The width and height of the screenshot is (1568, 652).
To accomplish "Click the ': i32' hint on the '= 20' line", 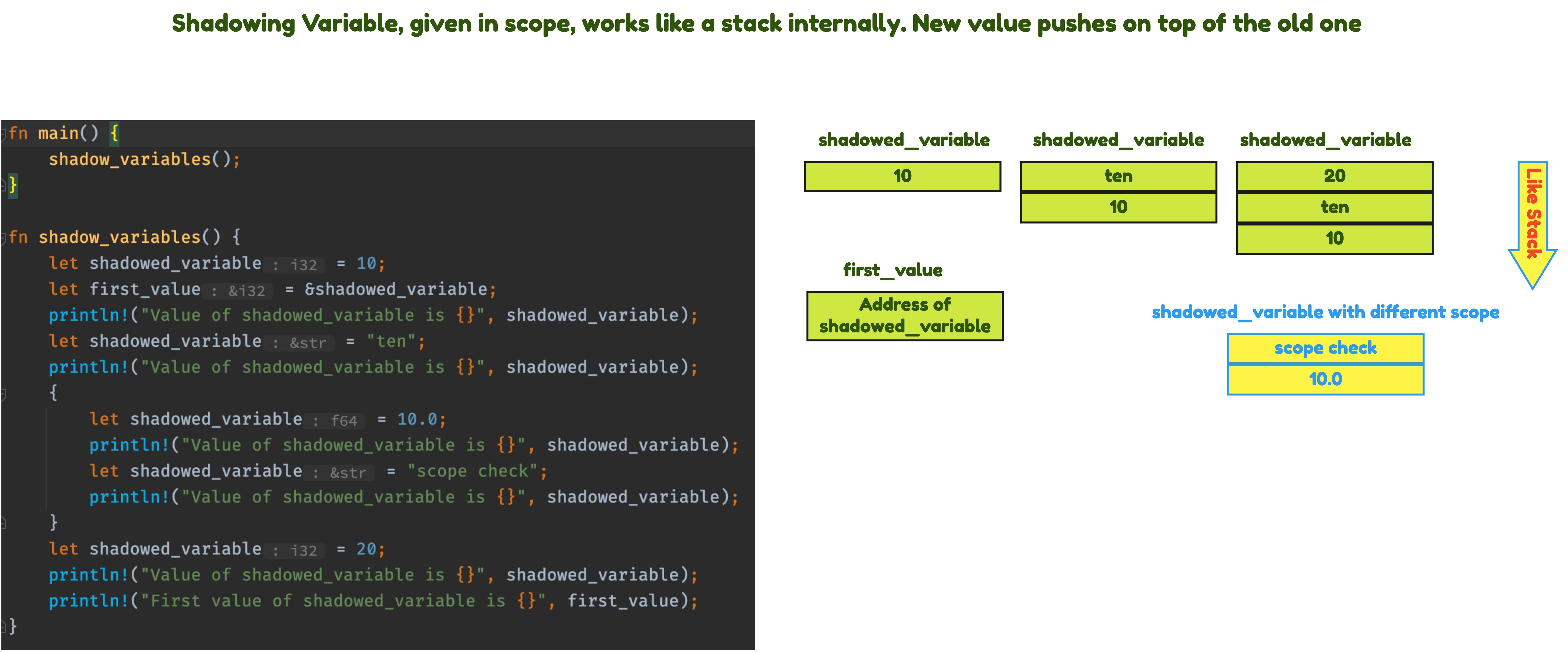I will point(294,550).
